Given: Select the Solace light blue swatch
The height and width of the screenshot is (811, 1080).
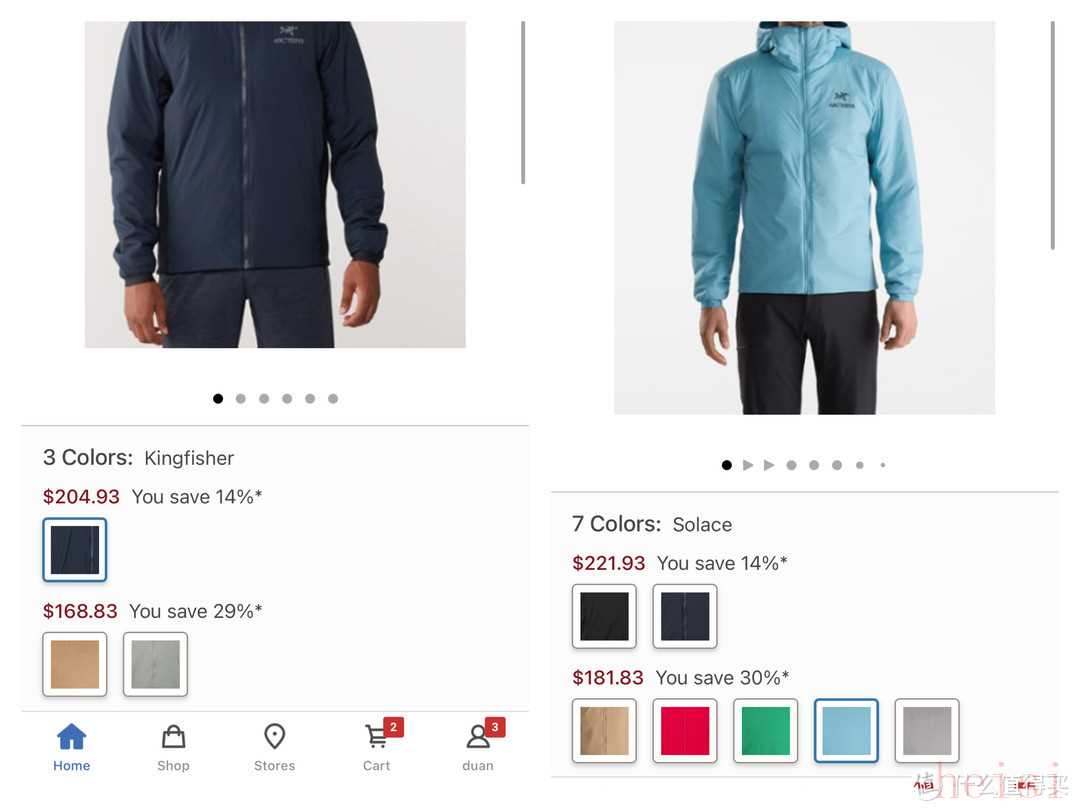Looking at the screenshot, I should (x=846, y=731).
